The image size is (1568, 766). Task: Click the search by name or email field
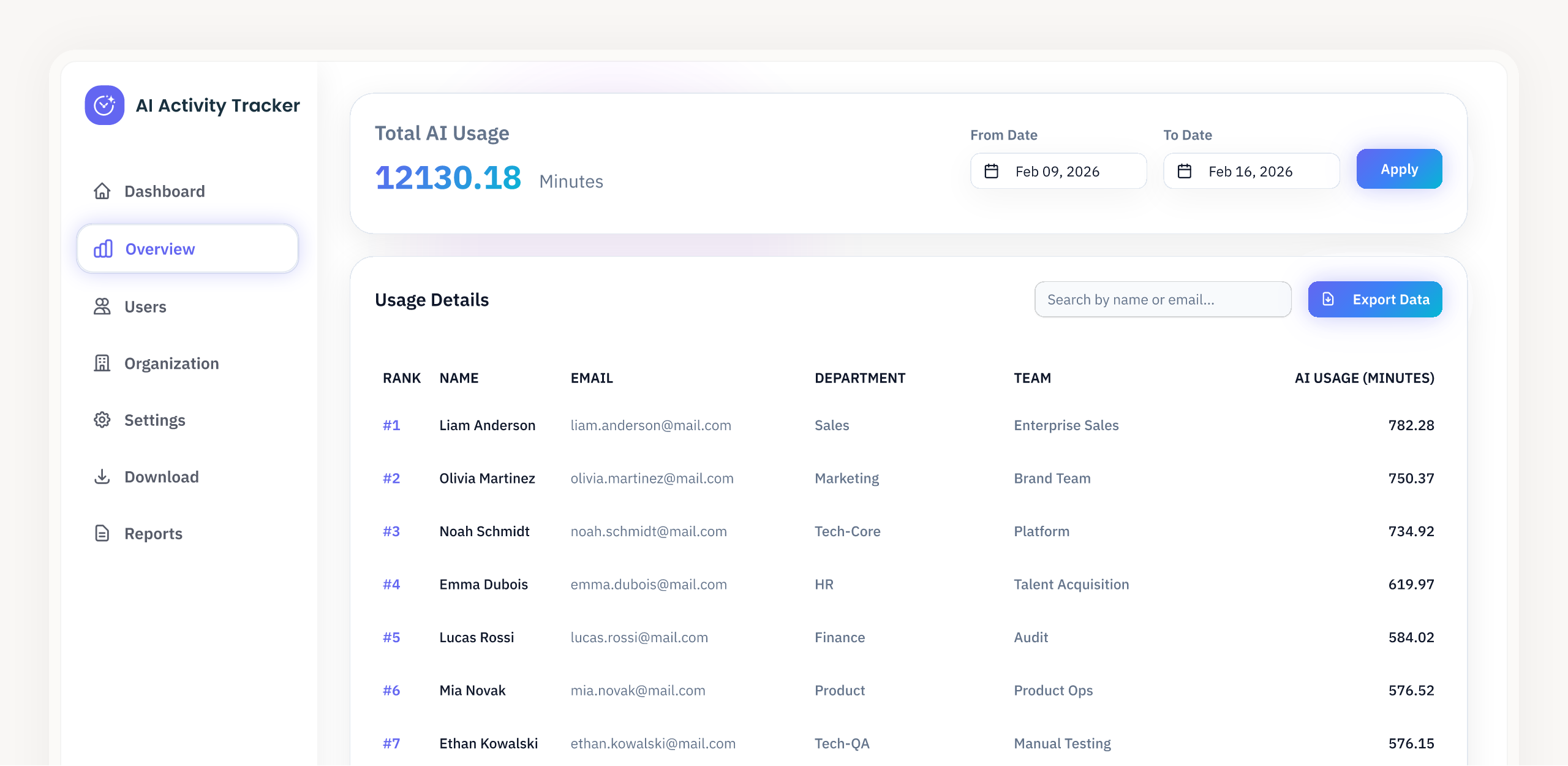[1163, 299]
